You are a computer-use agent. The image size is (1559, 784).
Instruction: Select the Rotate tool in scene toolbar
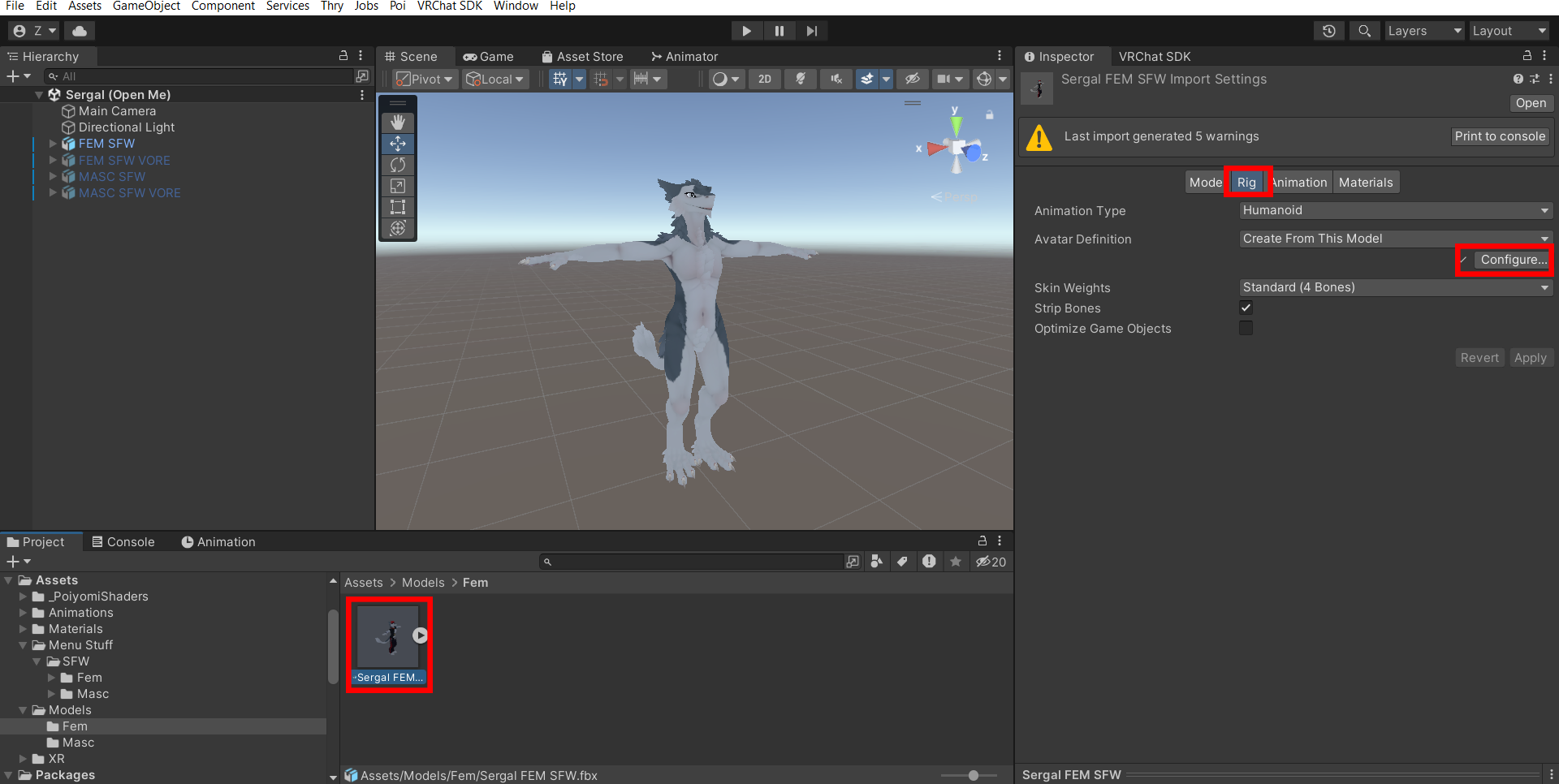point(398,165)
